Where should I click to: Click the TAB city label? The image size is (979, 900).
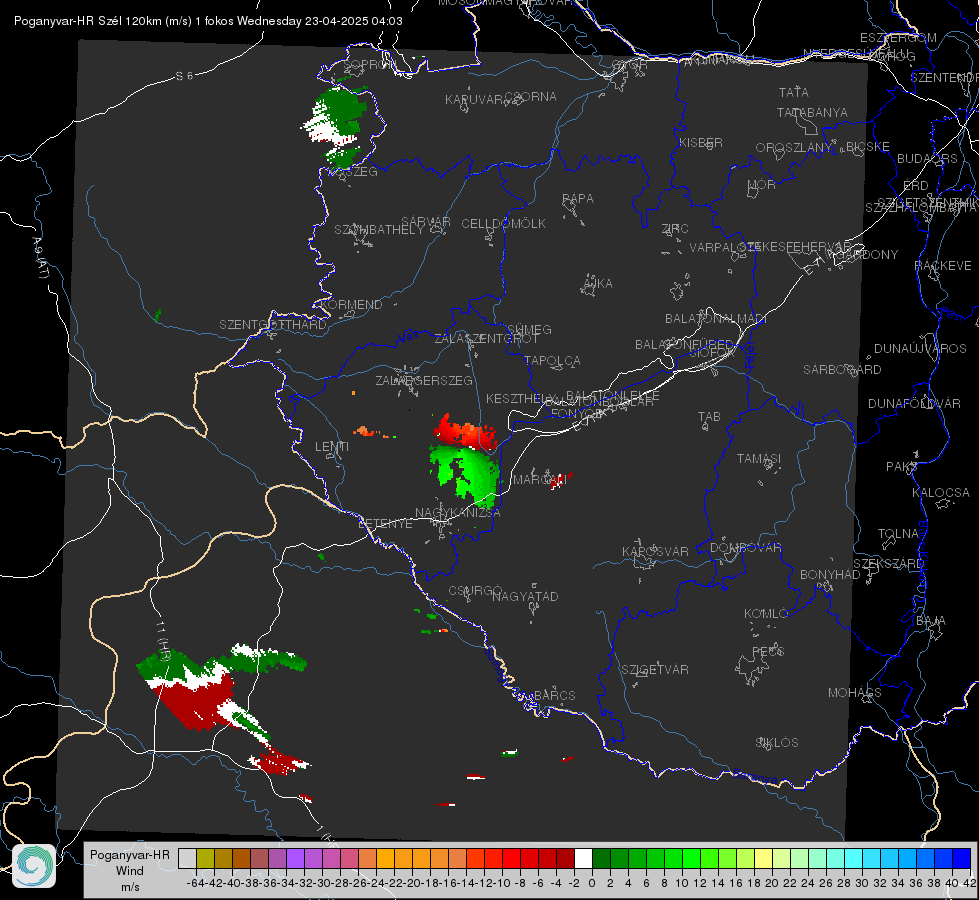(709, 417)
